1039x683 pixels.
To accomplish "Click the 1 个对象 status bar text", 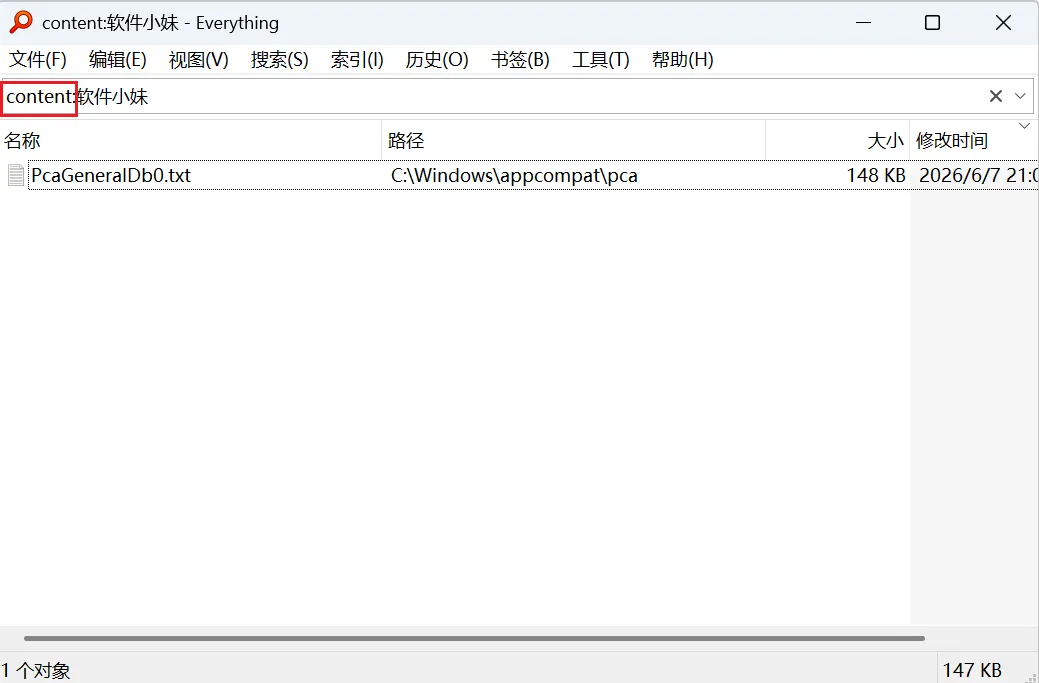I will pyautogui.click(x=36, y=670).
